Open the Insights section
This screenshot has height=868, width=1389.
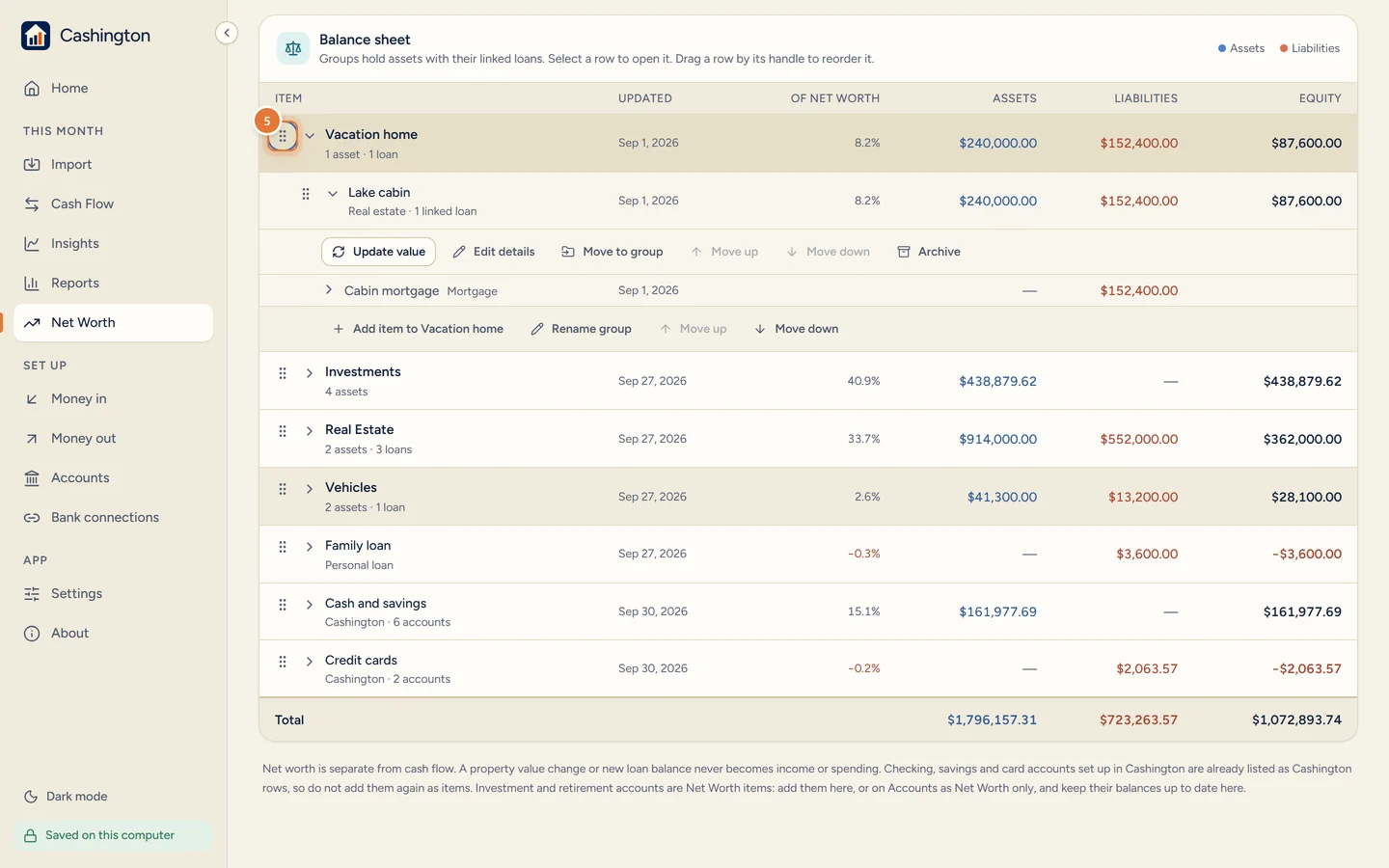pos(114,243)
